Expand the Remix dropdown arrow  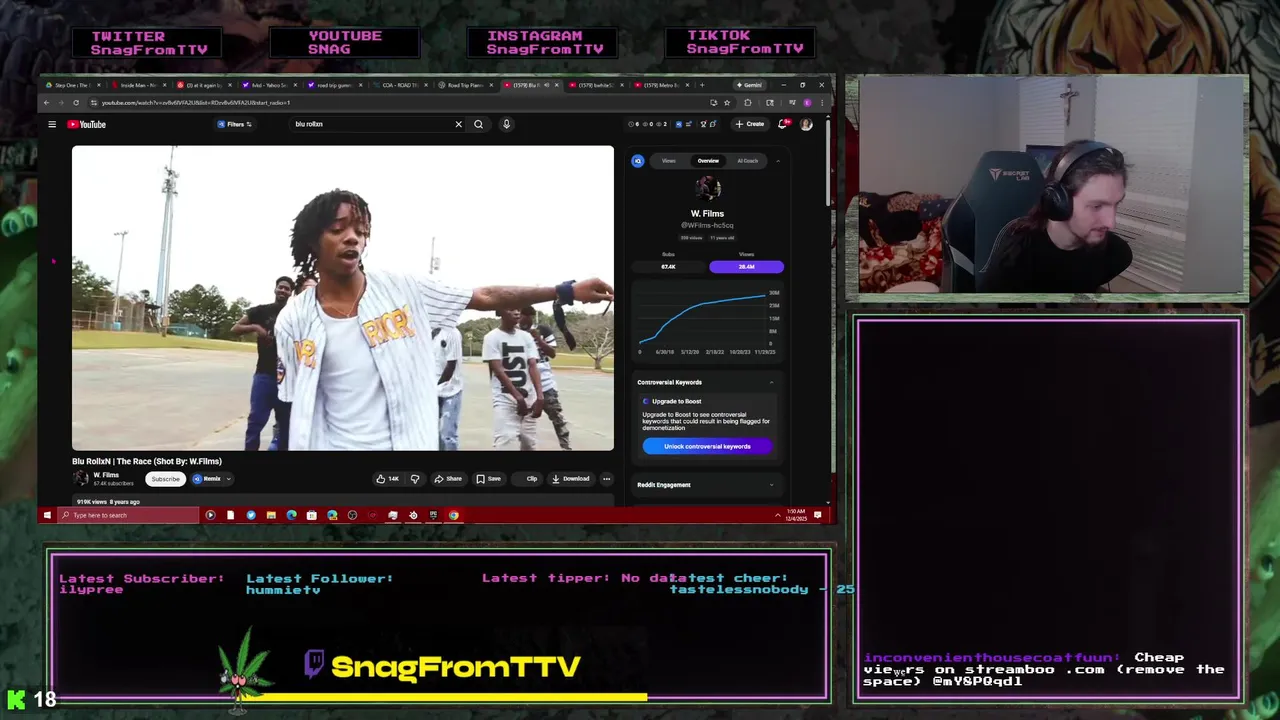coord(228,479)
